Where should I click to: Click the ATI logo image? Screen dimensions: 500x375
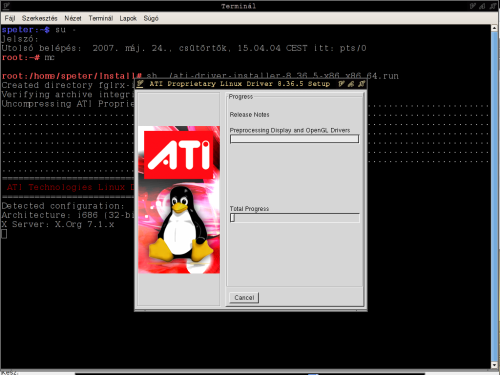tap(179, 155)
